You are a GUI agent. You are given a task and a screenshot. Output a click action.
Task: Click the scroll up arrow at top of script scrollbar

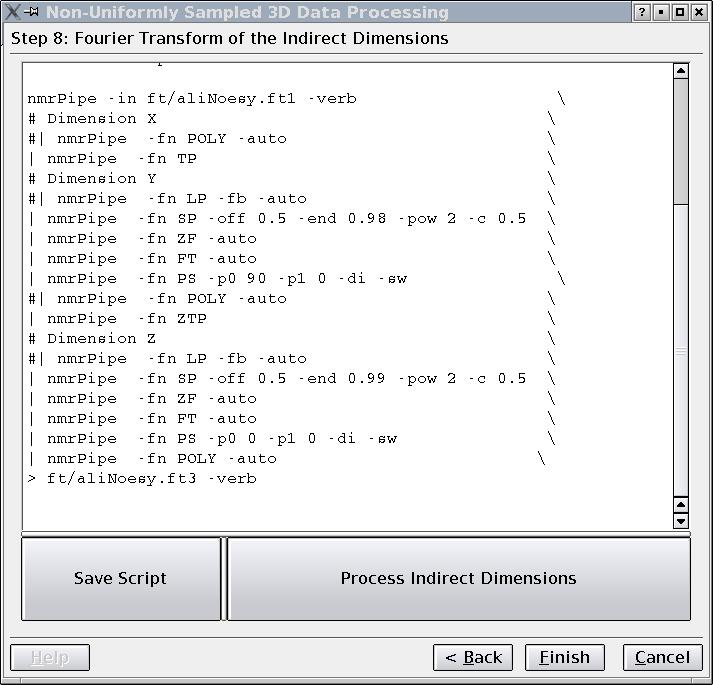click(x=681, y=71)
